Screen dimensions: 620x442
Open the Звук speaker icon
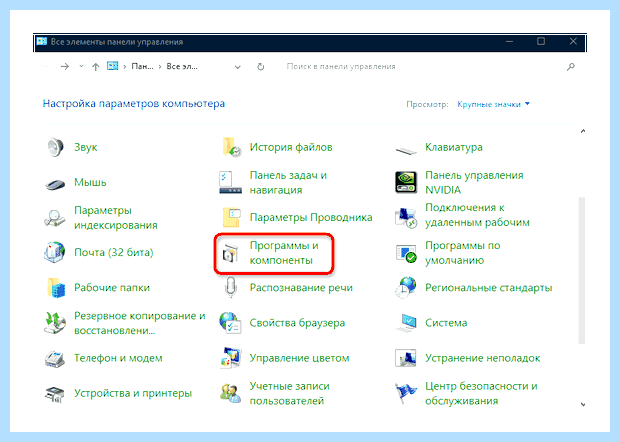click(55, 147)
